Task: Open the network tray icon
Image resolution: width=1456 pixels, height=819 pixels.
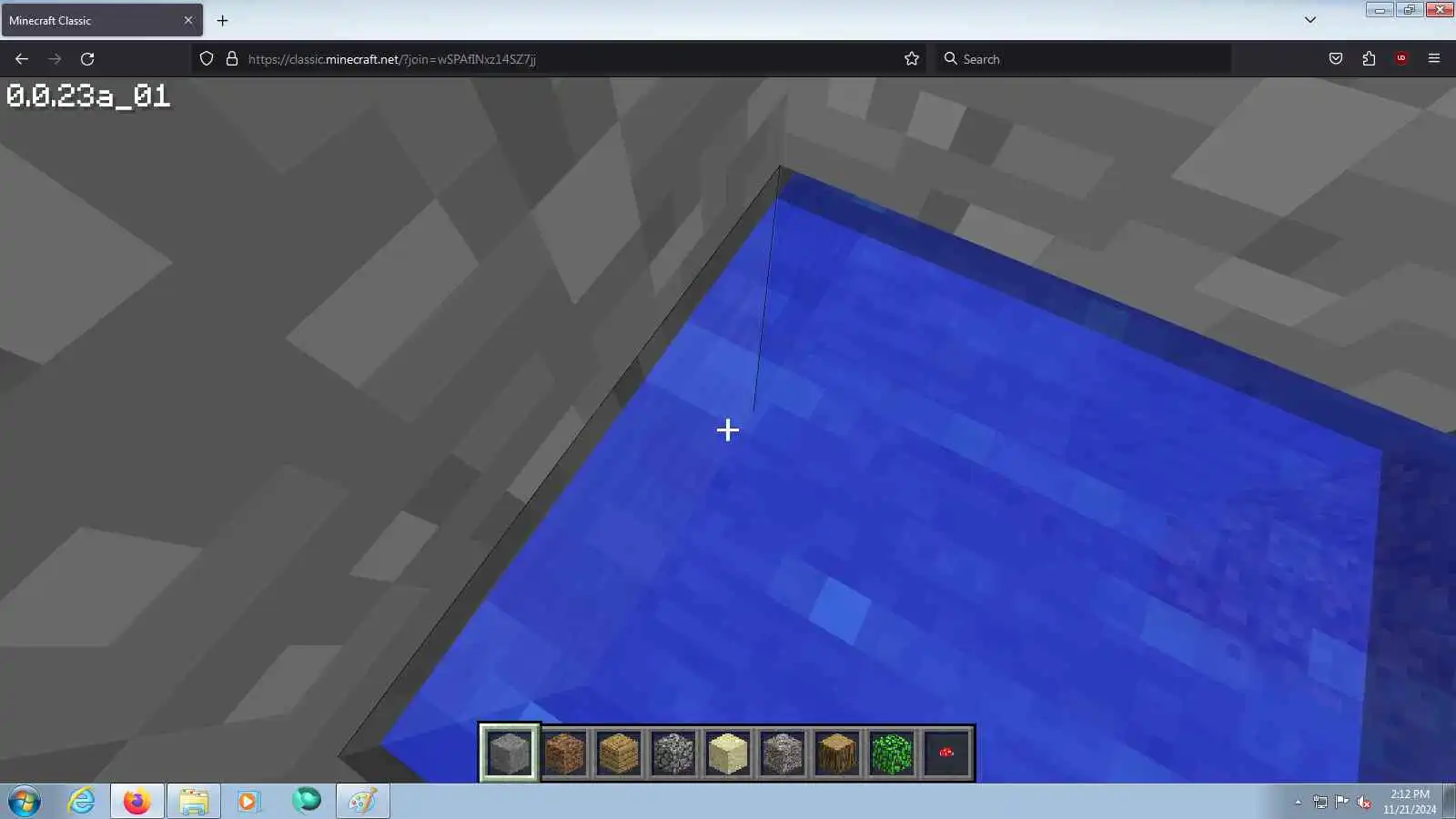Action: coord(1320,802)
